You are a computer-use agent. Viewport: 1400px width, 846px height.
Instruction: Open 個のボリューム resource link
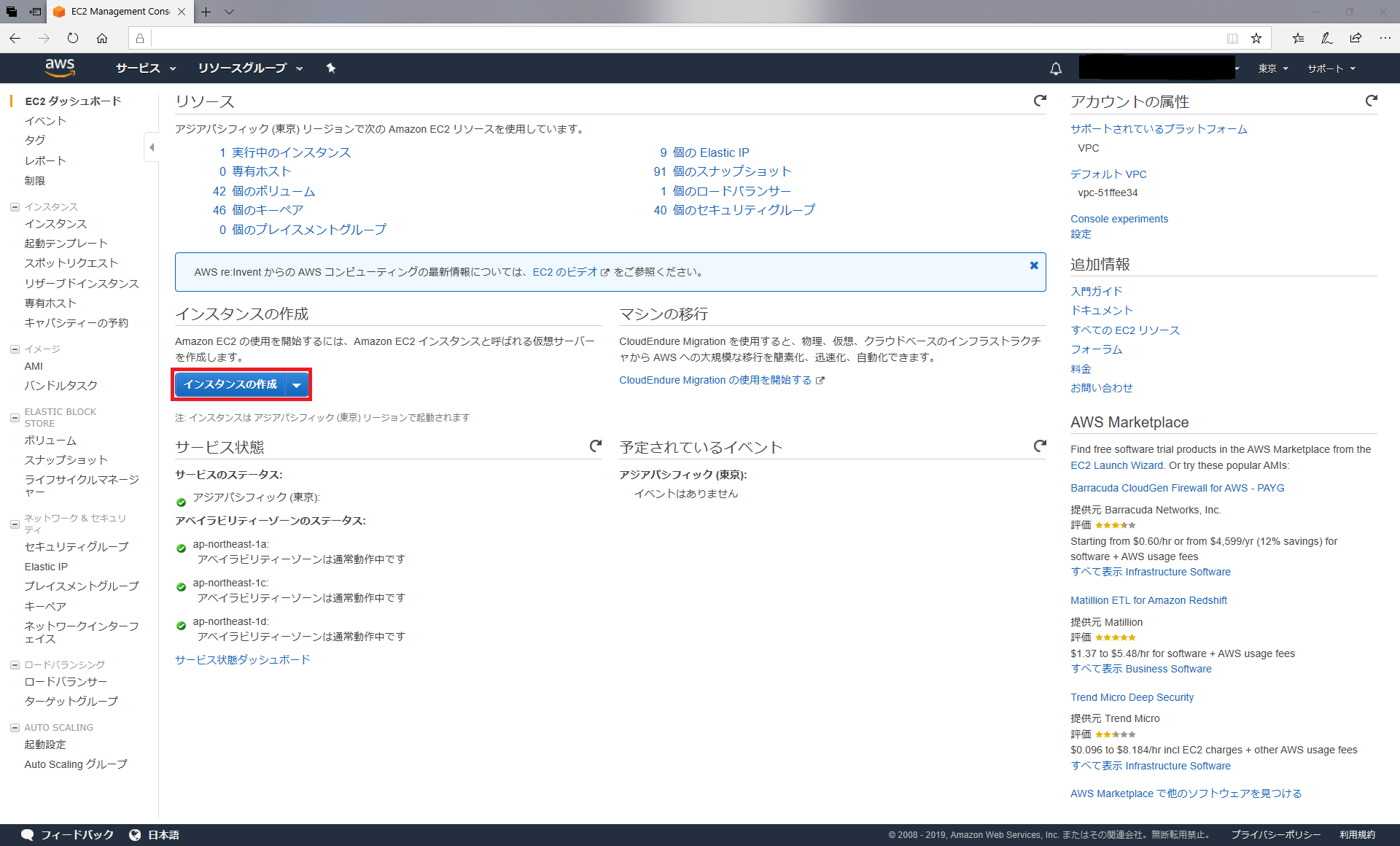coord(273,191)
